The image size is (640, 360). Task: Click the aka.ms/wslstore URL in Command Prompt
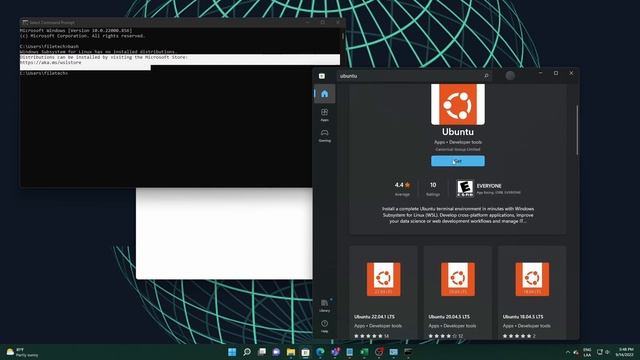click(51, 62)
